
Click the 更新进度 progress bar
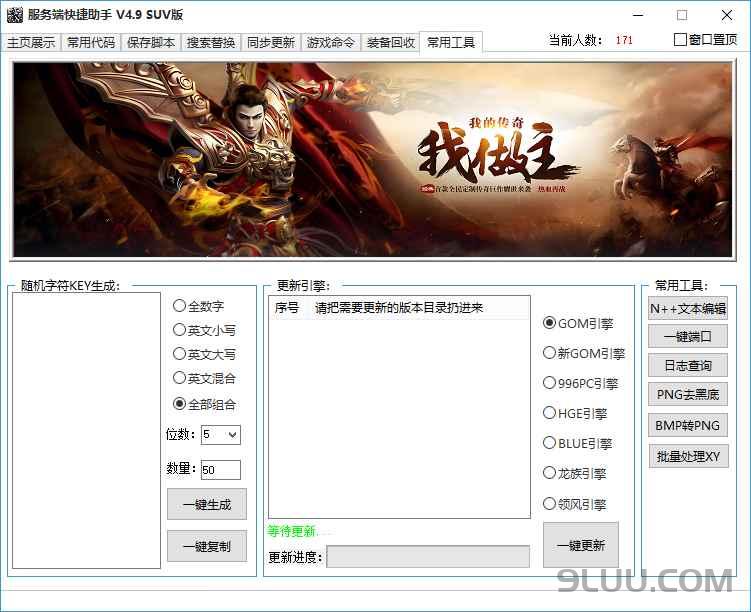pos(428,557)
